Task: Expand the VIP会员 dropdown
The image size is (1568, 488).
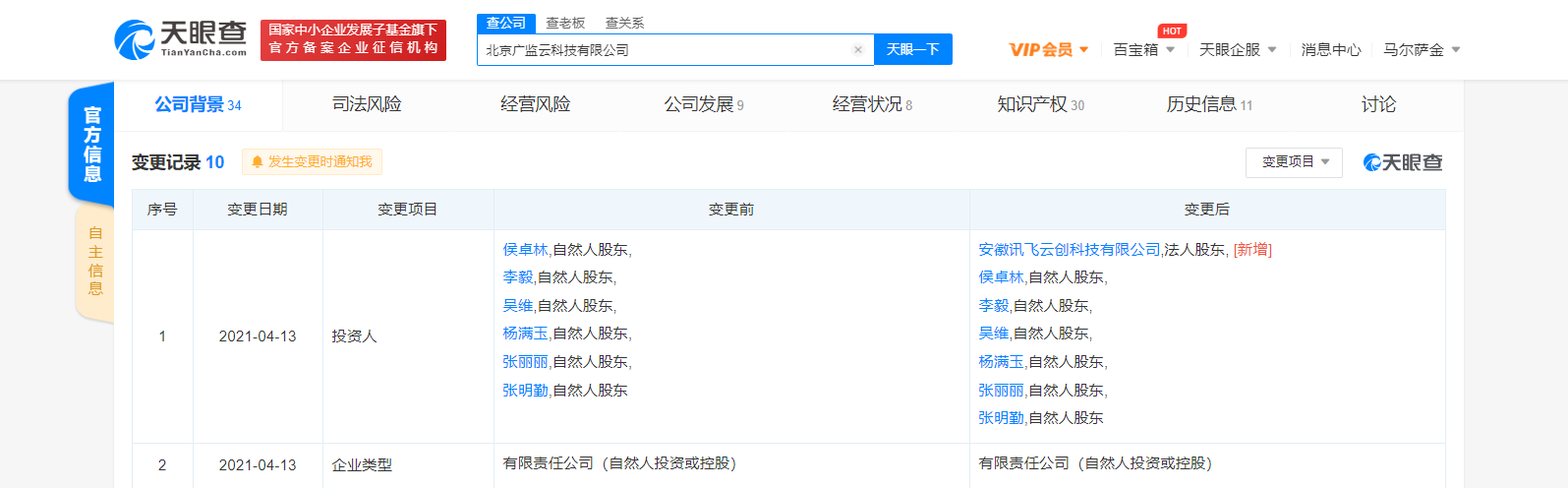Action: (x=1049, y=49)
